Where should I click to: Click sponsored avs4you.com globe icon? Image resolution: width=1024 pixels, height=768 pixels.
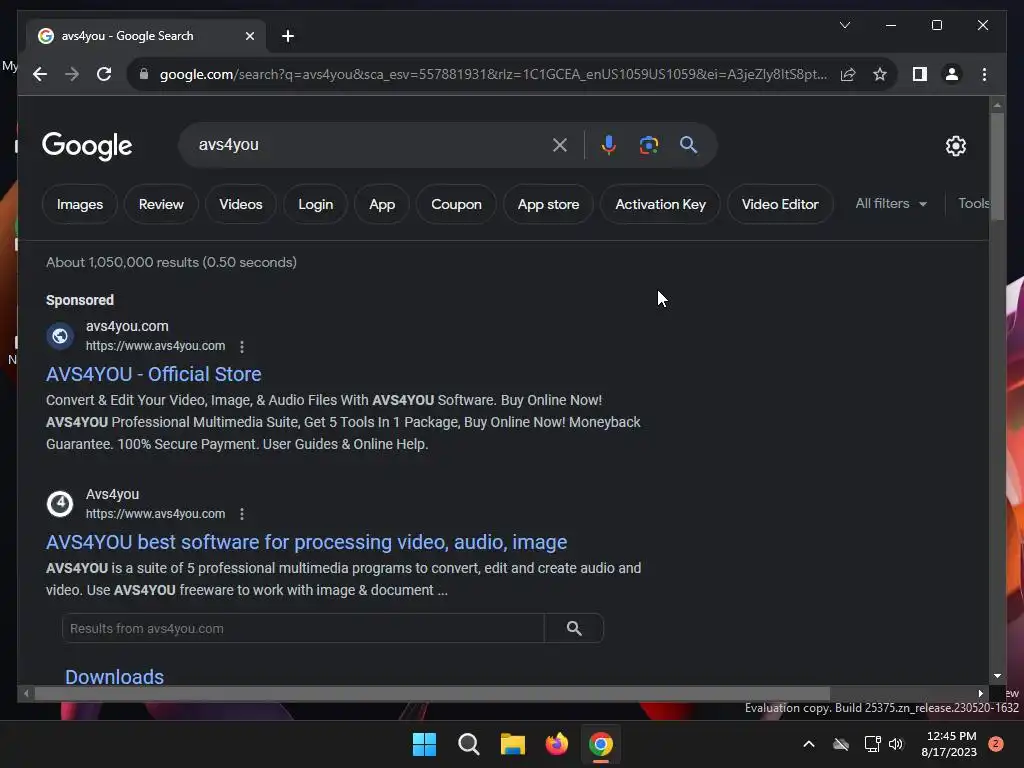(60, 336)
